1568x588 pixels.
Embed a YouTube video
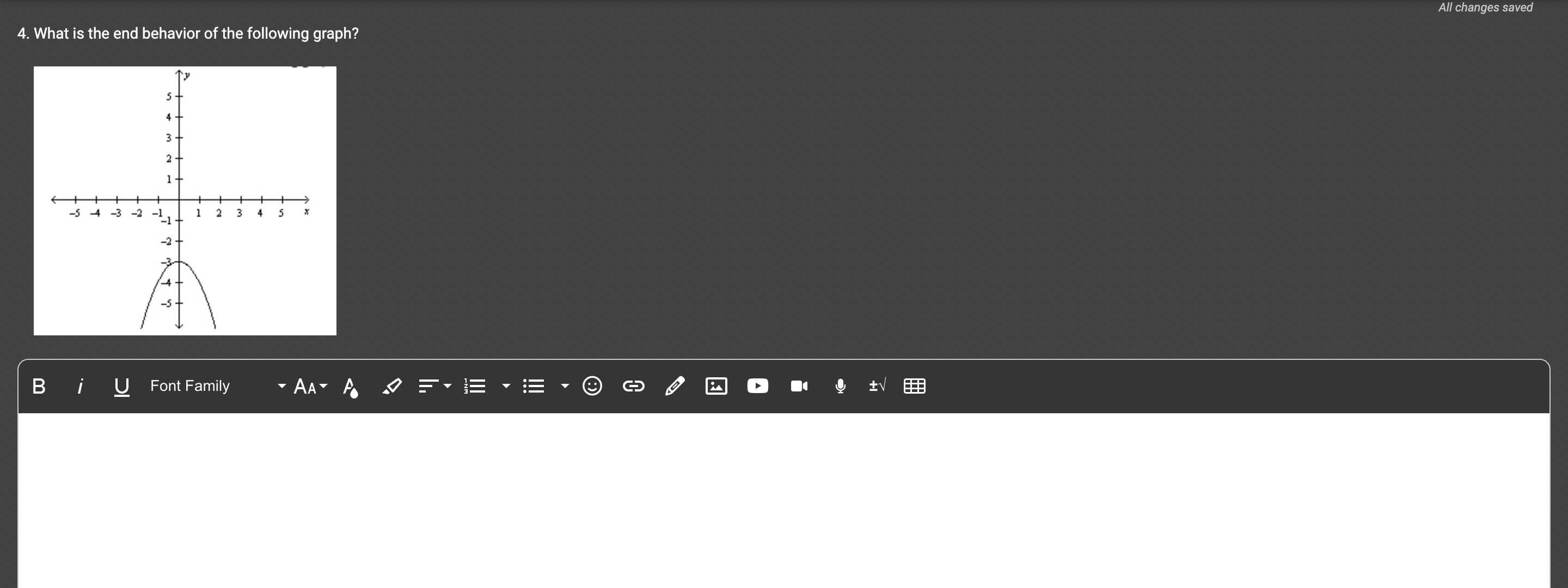pyautogui.click(x=757, y=386)
